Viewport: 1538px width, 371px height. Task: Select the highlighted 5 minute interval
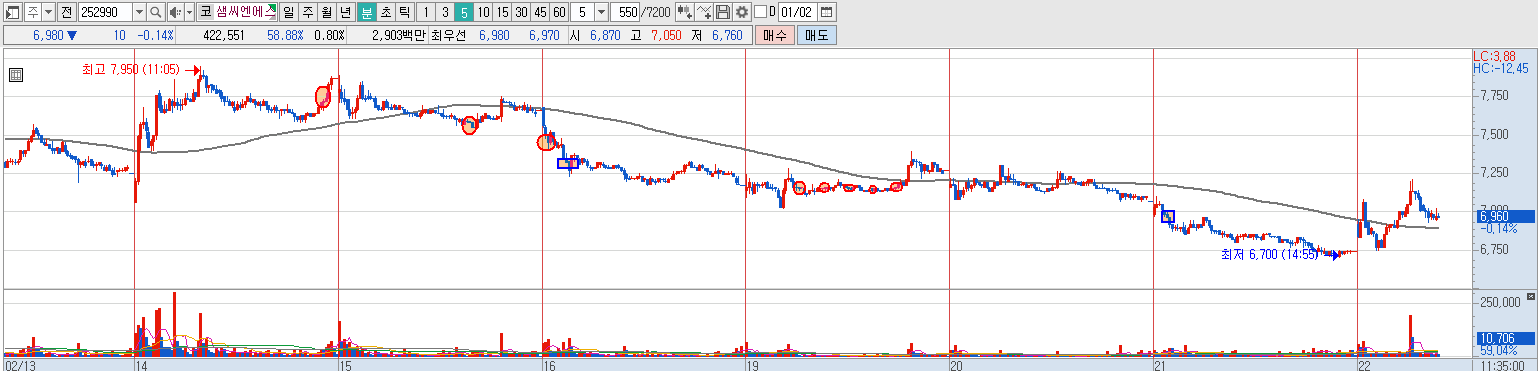pyautogui.click(x=464, y=12)
